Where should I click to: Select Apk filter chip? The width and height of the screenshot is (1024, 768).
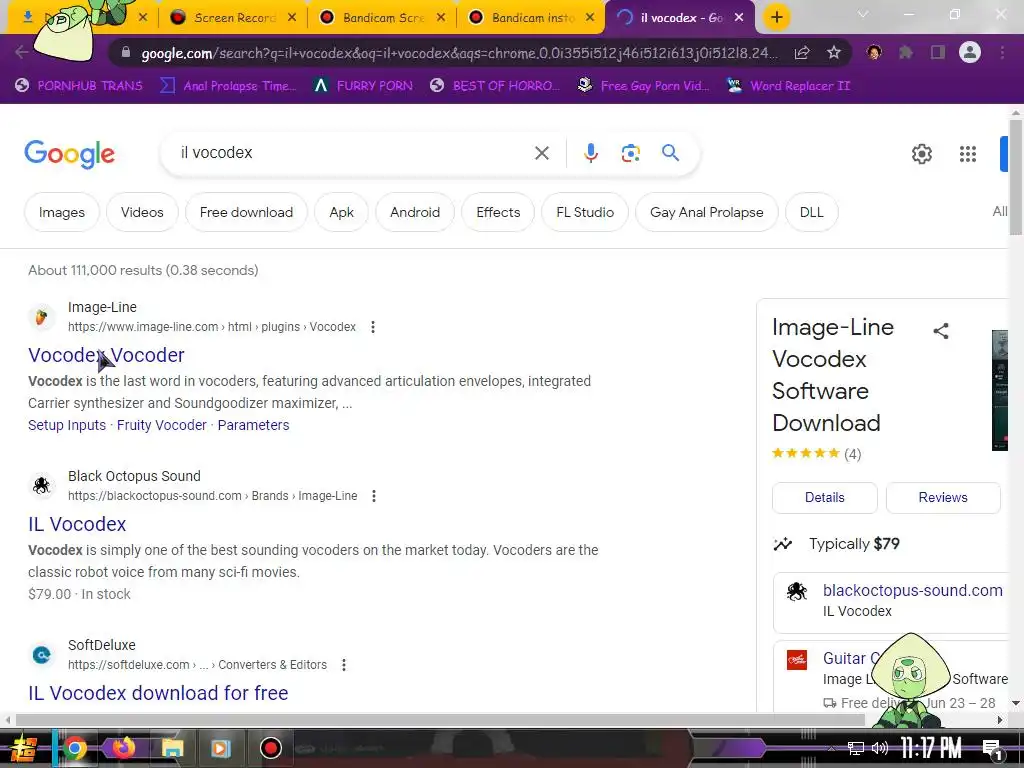(x=341, y=212)
